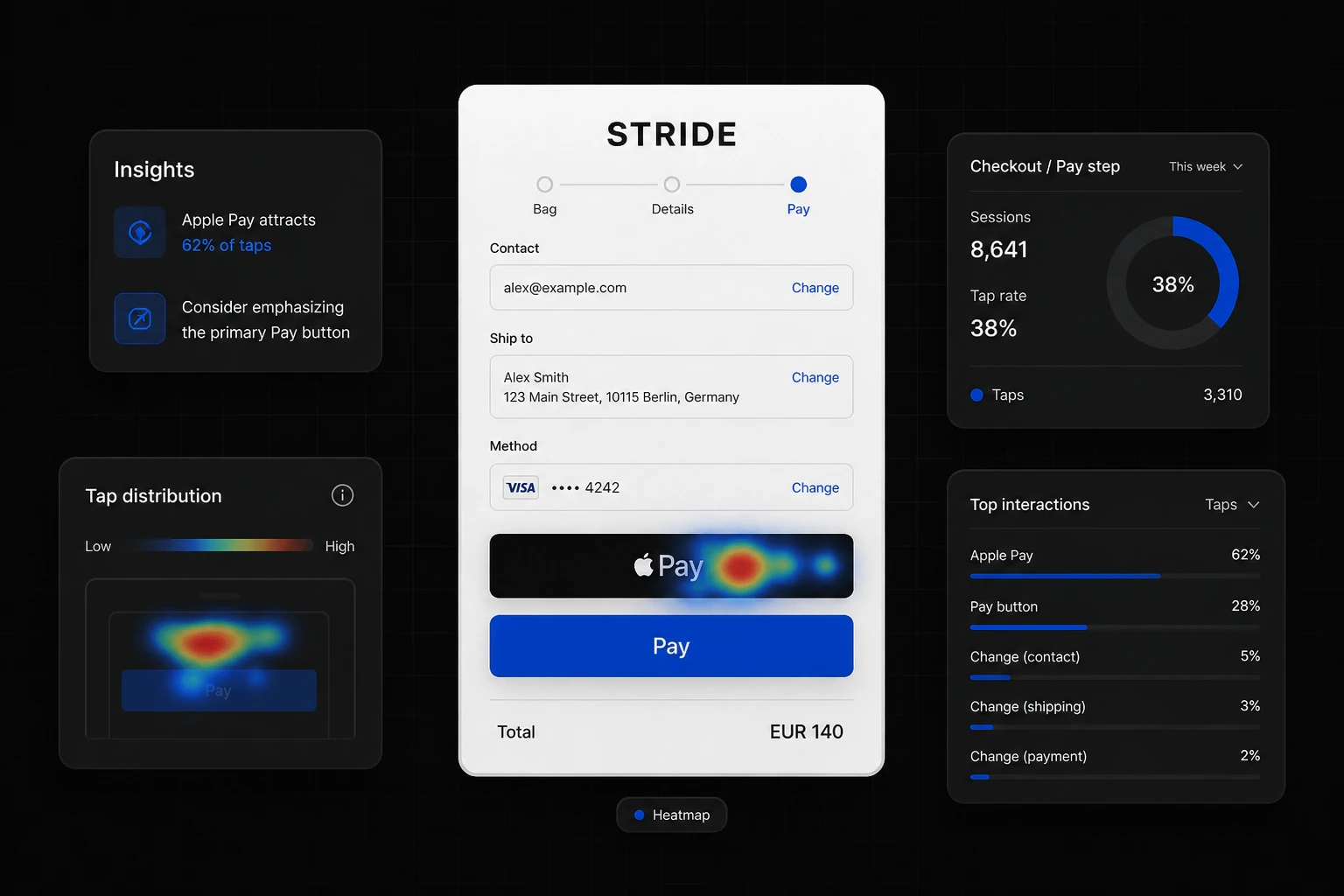Click the alex@example.com contact field

tap(671, 287)
